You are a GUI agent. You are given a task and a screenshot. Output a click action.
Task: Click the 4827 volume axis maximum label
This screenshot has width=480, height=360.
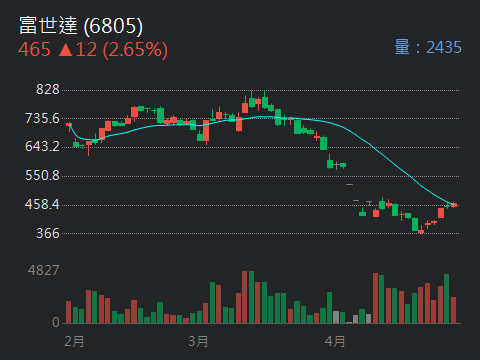(44, 270)
